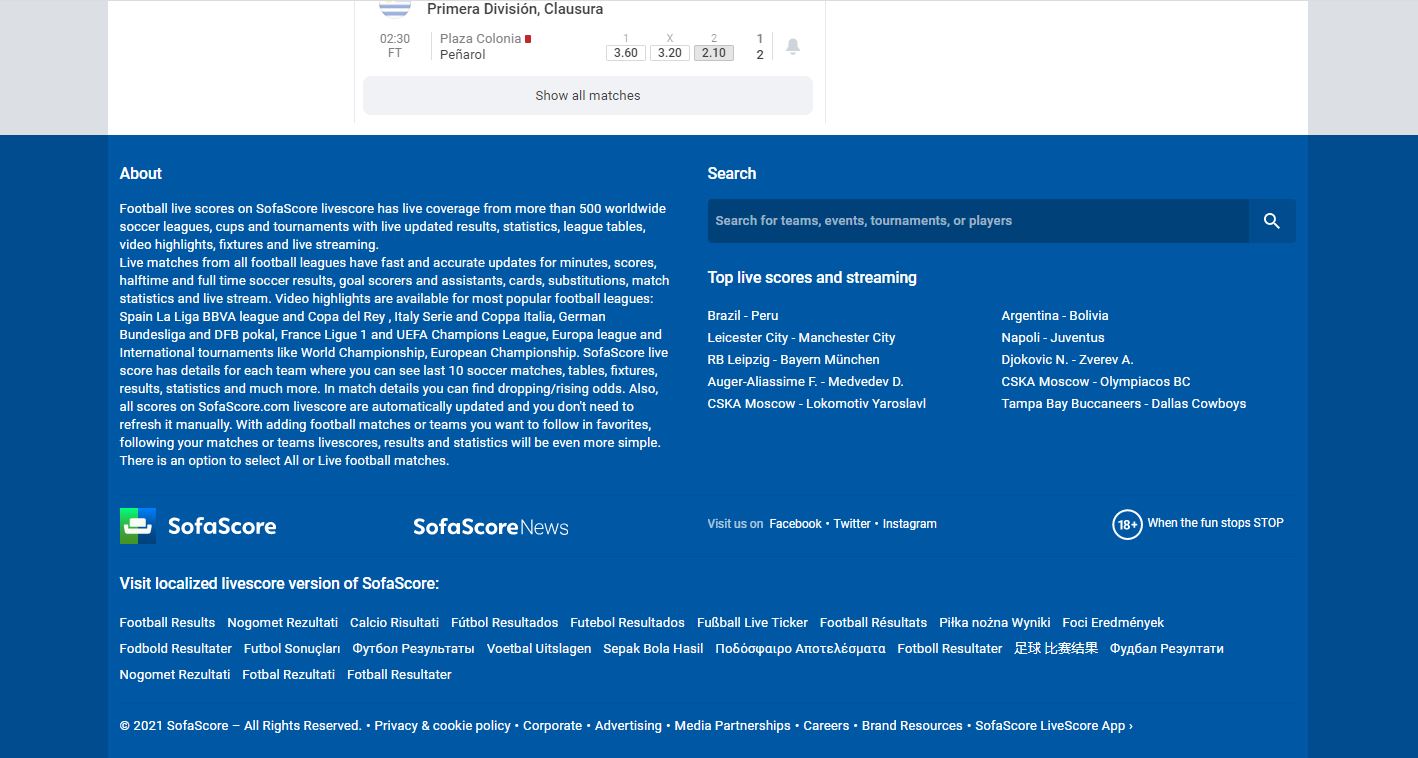This screenshot has height=758, width=1418.
Task: Open the Foci Eredmények link
Action: pyautogui.click(x=1113, y=623)
